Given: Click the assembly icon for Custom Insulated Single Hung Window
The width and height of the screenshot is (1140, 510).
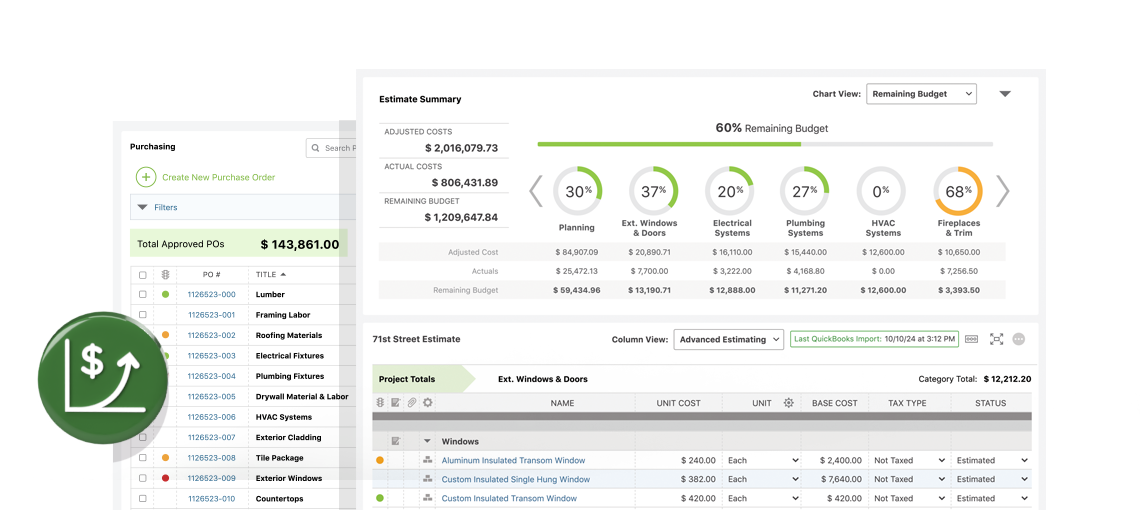Looking at the screenshot, I should pos(428,479).
